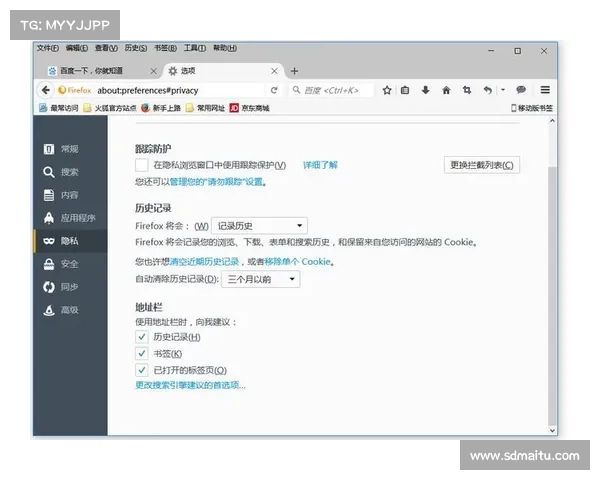Screen dimensions: 600x480
Task: Close the 选项 tab
Action: coord(274,71)
